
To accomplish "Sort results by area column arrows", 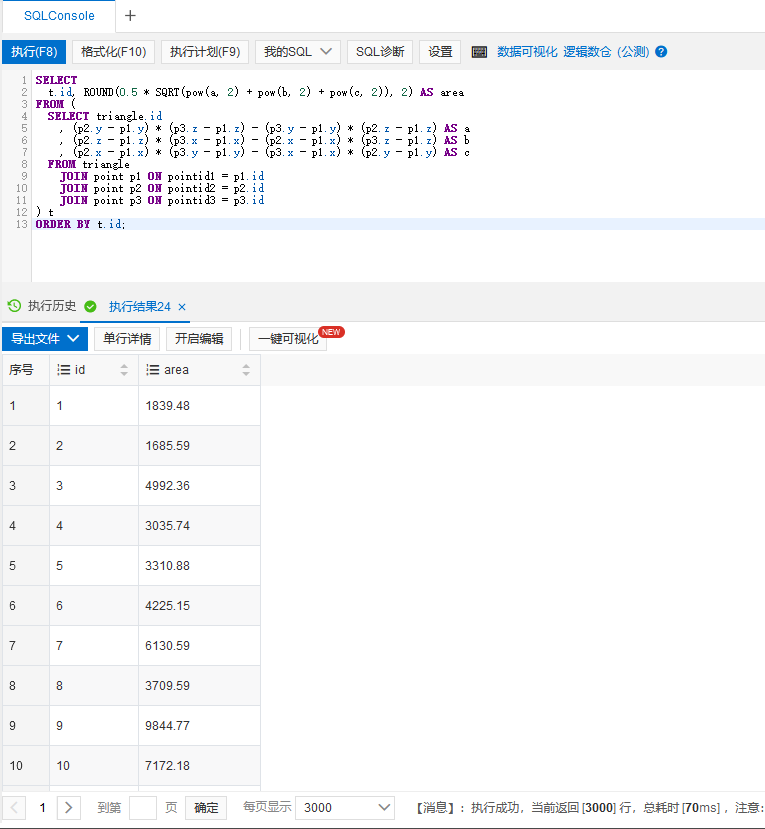I will (246, 370).
